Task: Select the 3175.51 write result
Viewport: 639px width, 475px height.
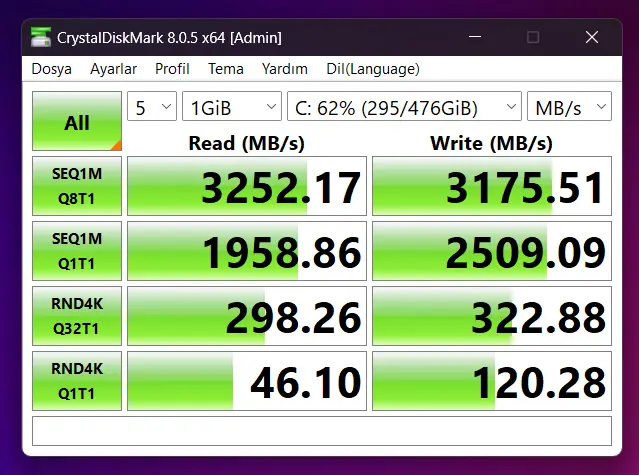Action: pos(492,186)
